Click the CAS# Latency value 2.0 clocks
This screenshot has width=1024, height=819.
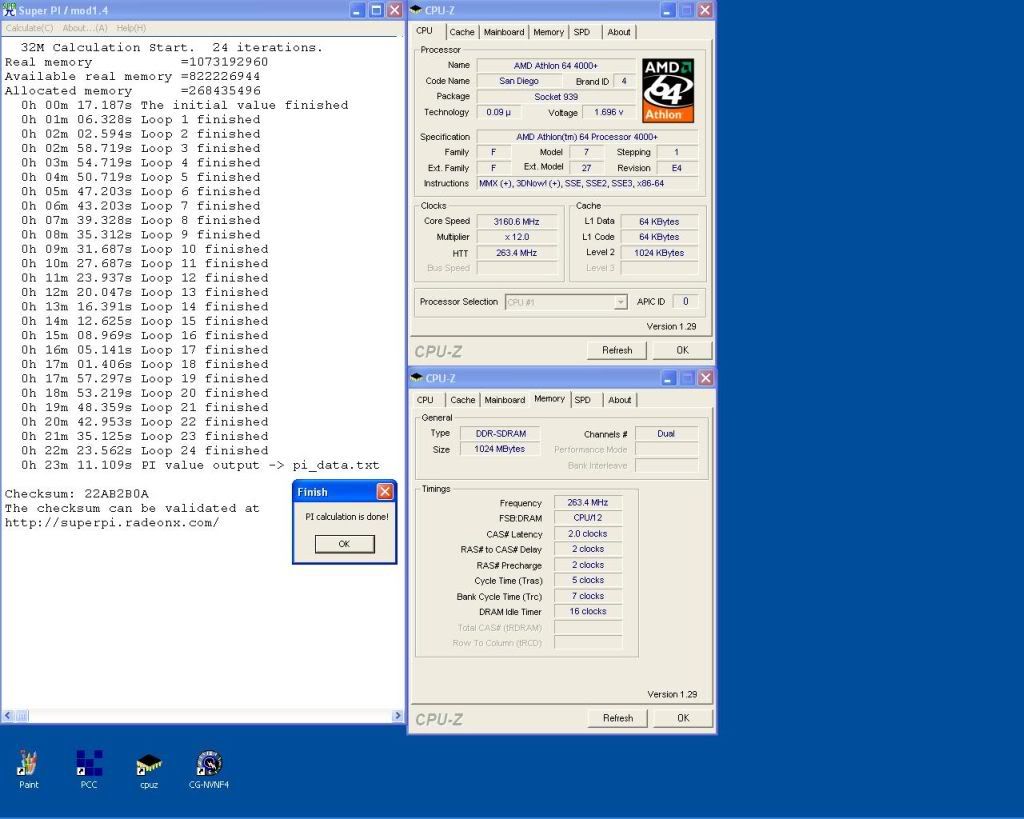click(588, 534)
